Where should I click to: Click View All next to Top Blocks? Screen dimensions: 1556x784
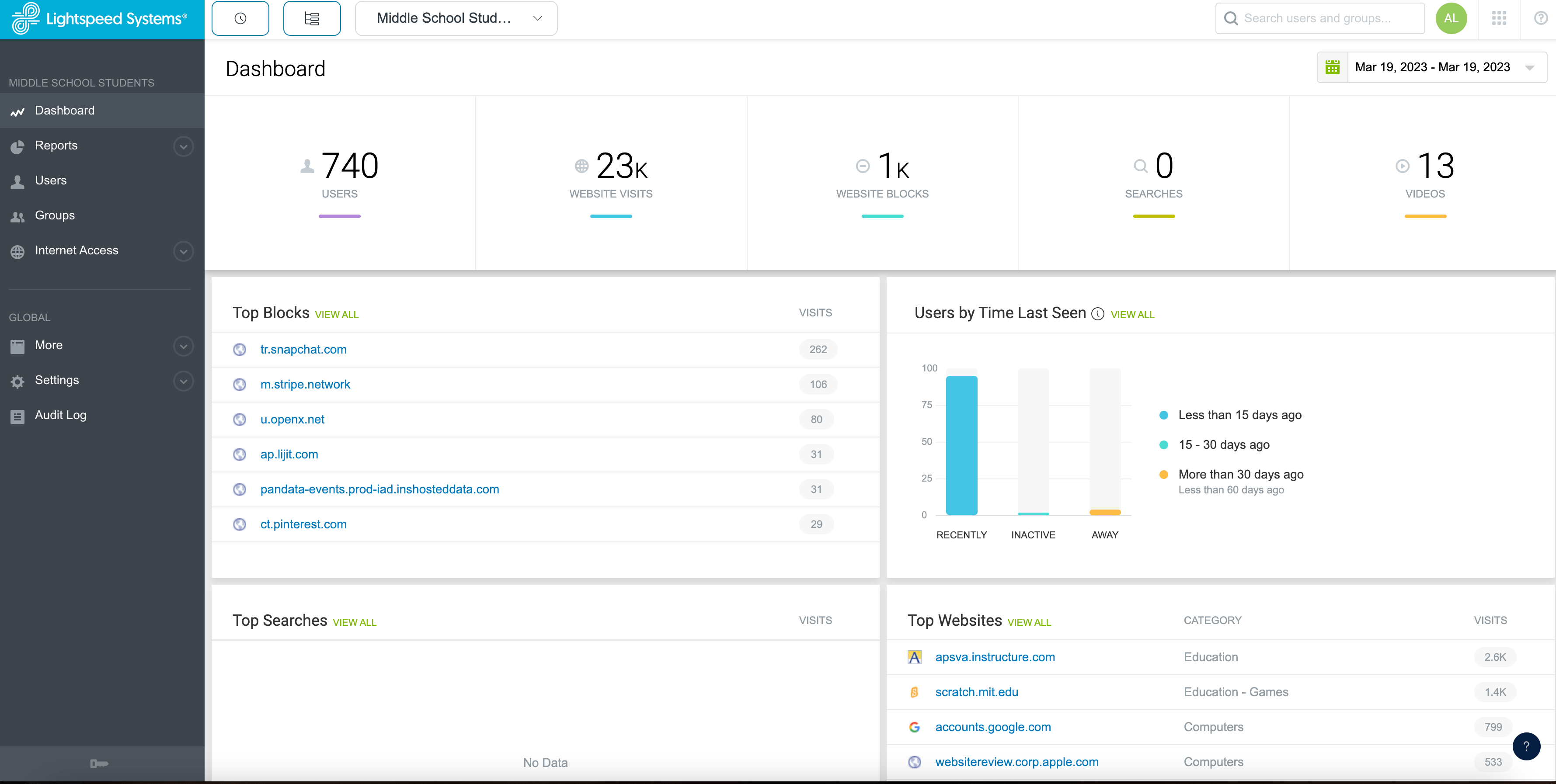click(x=337, y=315)
